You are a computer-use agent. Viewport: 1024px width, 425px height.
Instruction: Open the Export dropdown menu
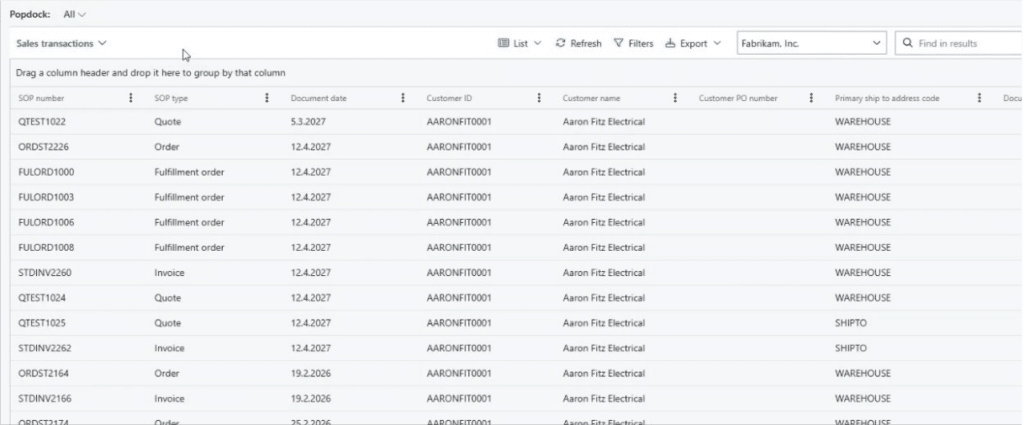pos(693,43)
